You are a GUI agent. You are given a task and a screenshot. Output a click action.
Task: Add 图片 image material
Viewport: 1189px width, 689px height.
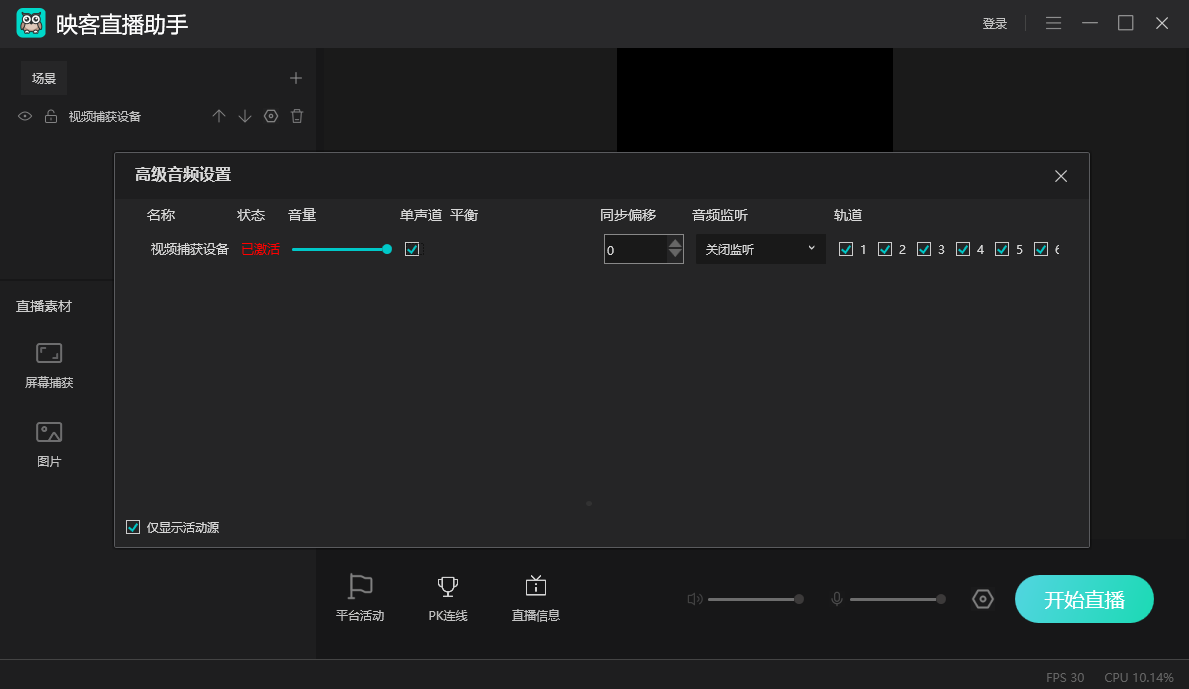[x=49, y=444]
